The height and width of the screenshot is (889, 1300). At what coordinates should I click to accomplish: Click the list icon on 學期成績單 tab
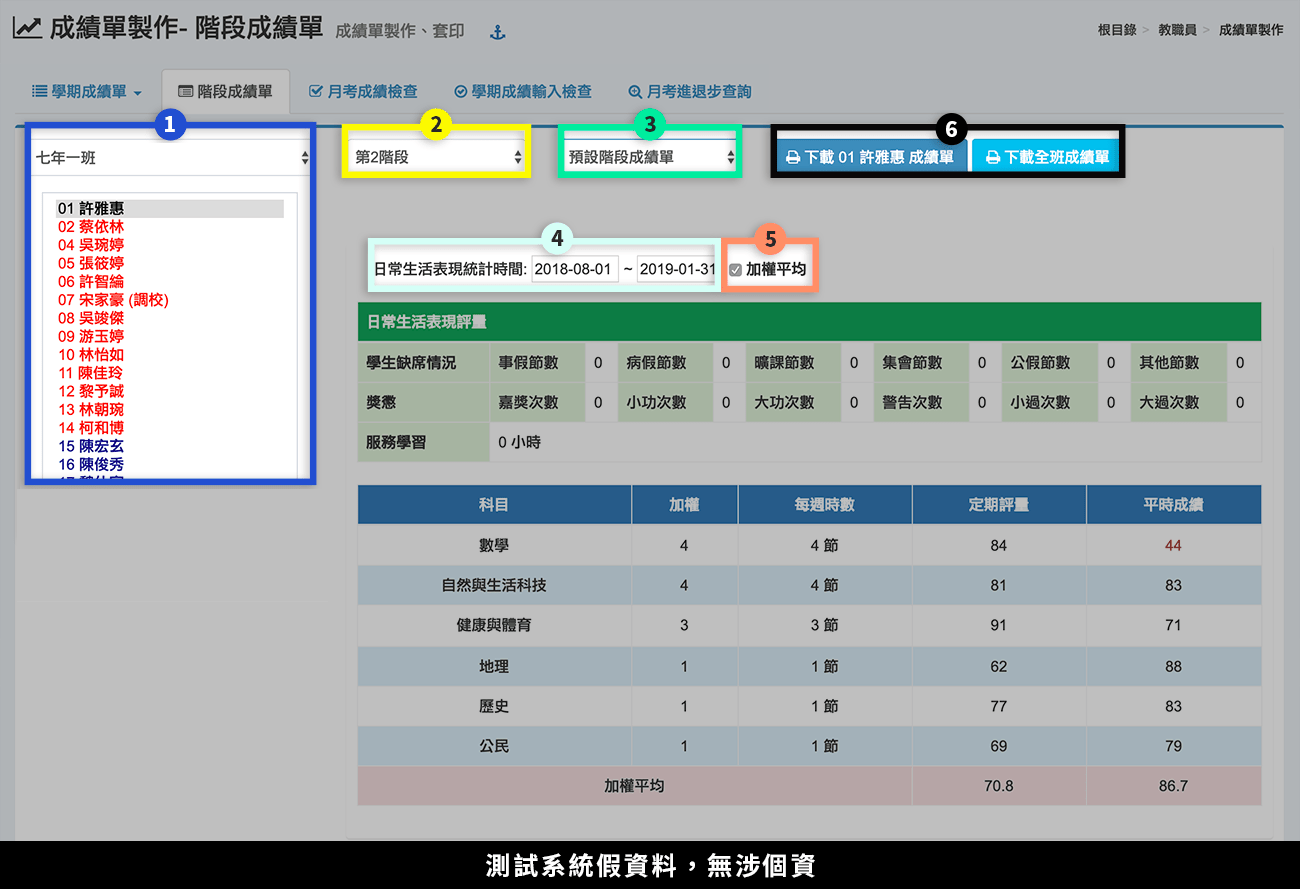click(40, 91)
